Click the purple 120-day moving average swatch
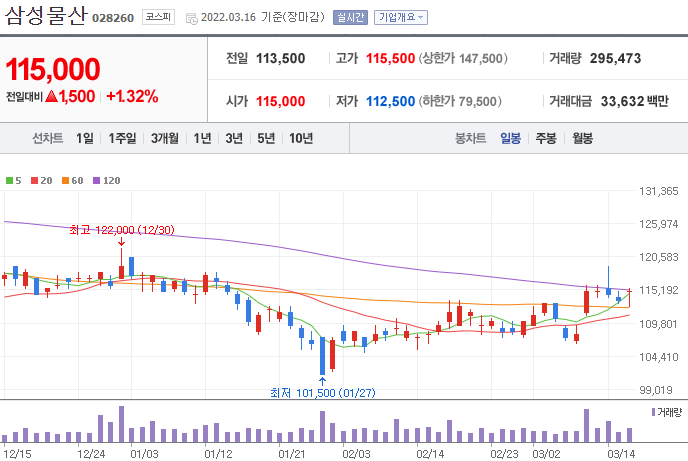Image resolution: width=688 pixels, height=461 pixels. pos(97,181)
